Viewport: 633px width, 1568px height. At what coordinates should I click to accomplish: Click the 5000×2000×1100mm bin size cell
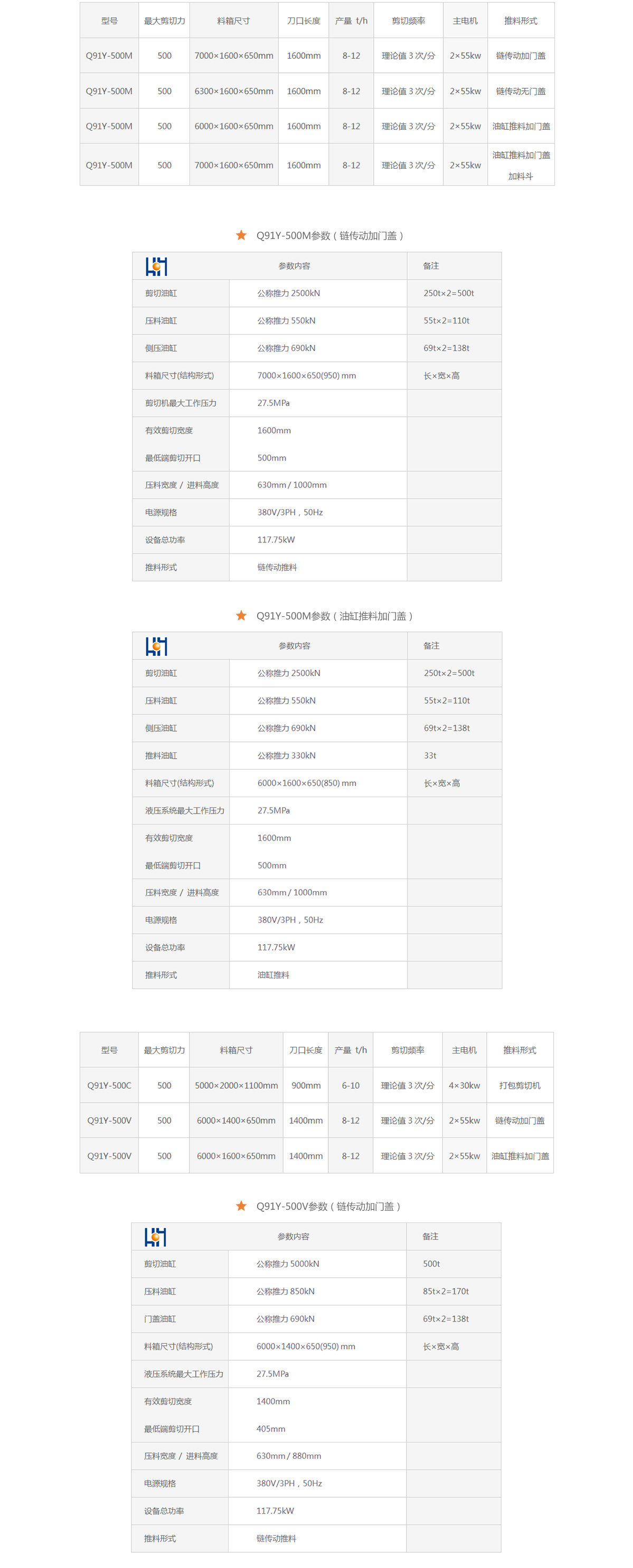[x=237, y=1085]
